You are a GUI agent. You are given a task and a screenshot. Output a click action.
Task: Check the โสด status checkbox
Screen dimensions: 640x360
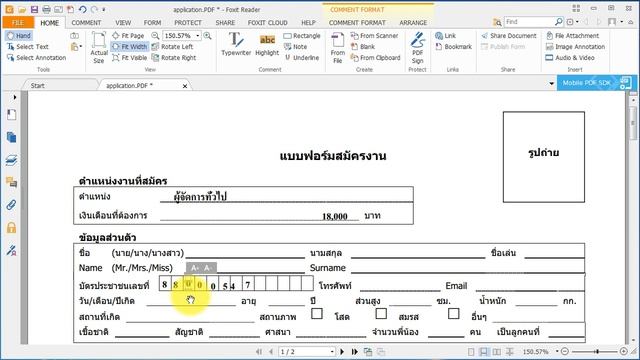[x=317, y=313]
